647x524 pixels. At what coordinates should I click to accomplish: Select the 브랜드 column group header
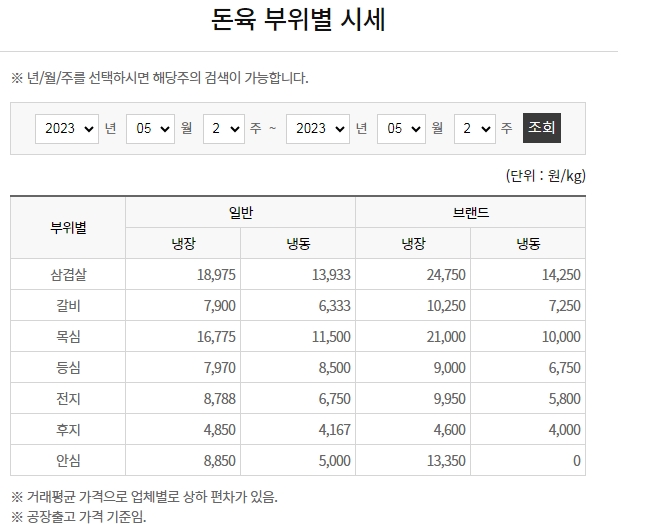pyautogui.click(x=470, y=213)
